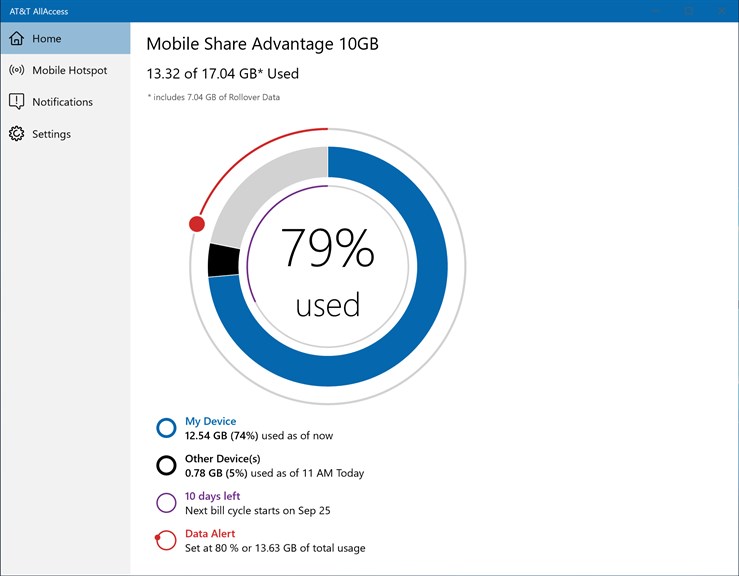Click the Home house icon
Image resolution: width=739 pixels, height=576 pixels.
16,38
